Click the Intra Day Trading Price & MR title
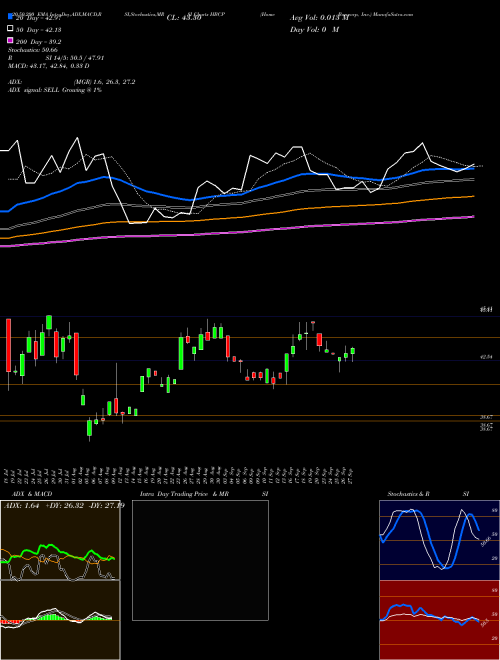Screen dimensions: 500x660 point(184,494)
